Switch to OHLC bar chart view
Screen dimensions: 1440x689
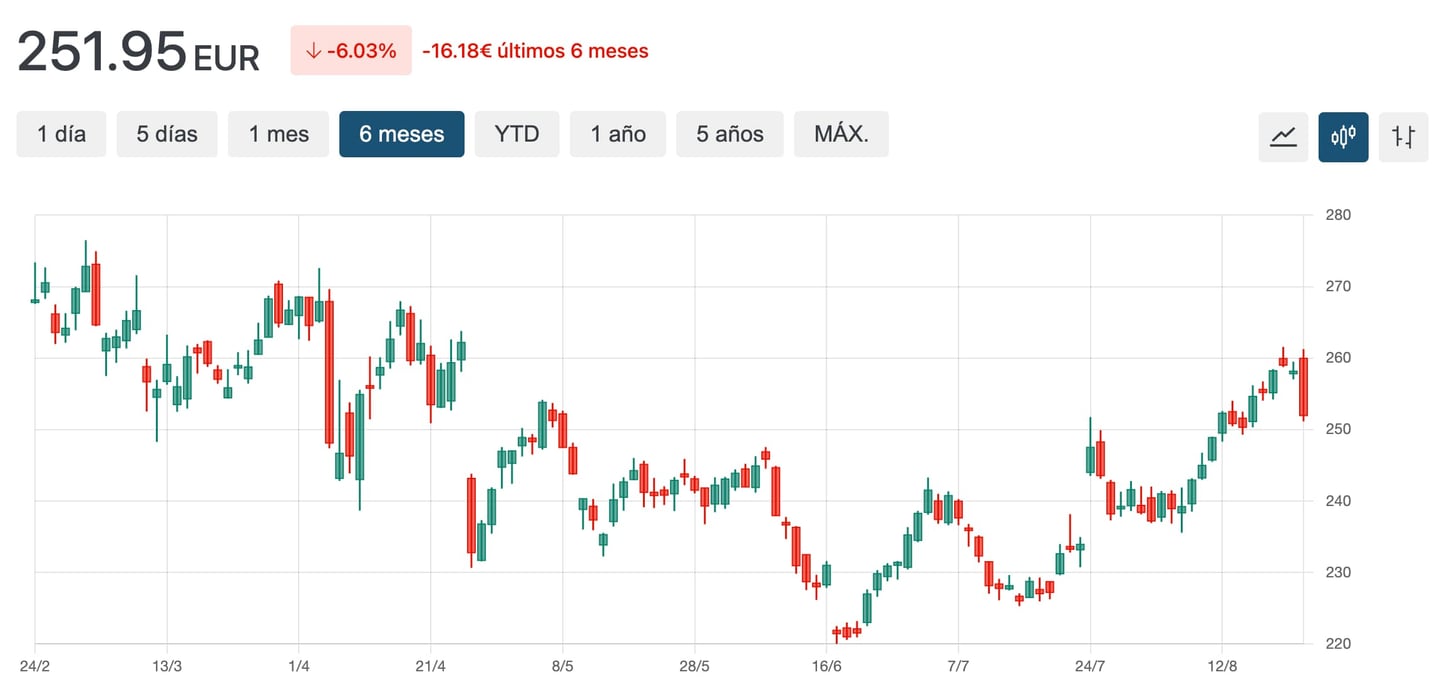(1403, 136)
